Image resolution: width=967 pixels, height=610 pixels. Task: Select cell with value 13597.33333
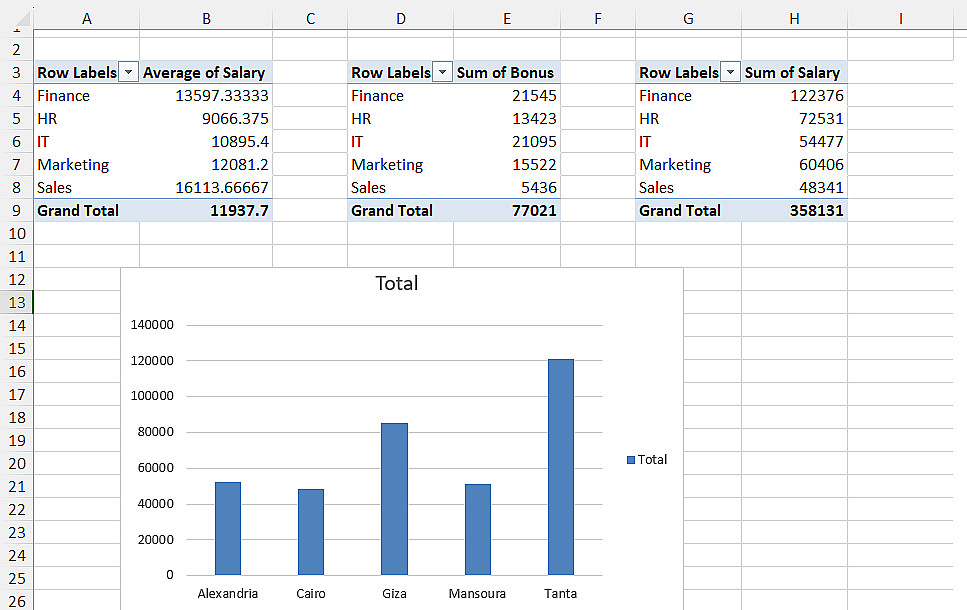(x=206, y=96)
